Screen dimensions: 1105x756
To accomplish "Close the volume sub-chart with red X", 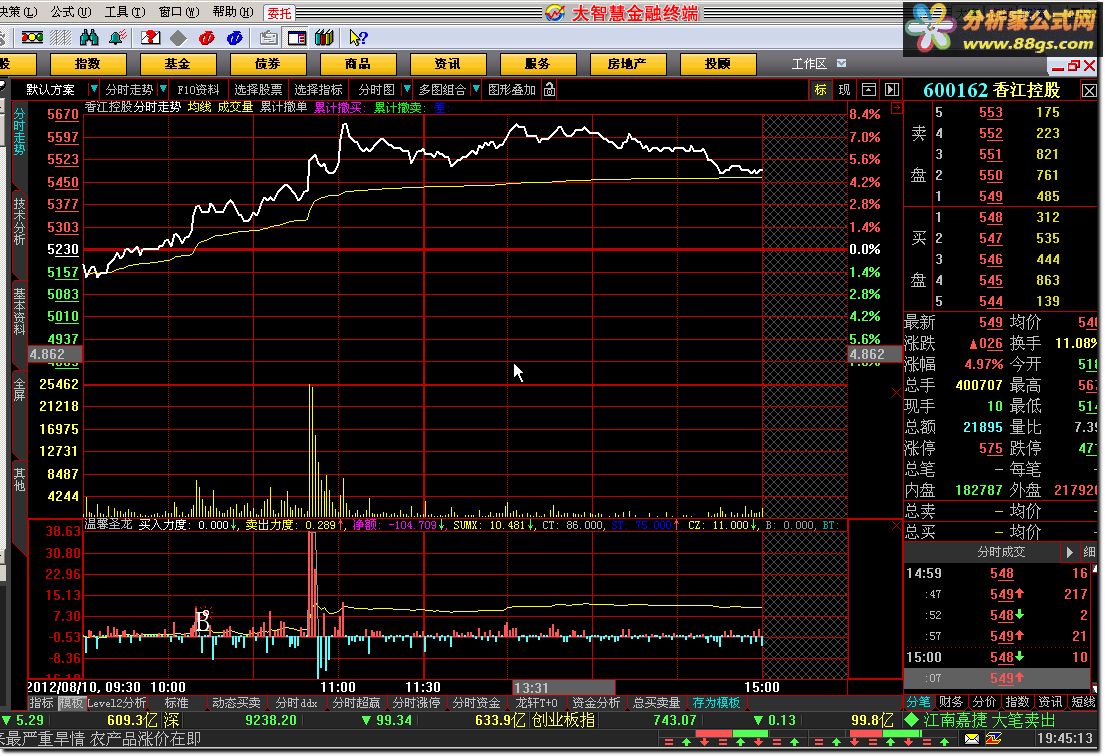I will point(896,392).
